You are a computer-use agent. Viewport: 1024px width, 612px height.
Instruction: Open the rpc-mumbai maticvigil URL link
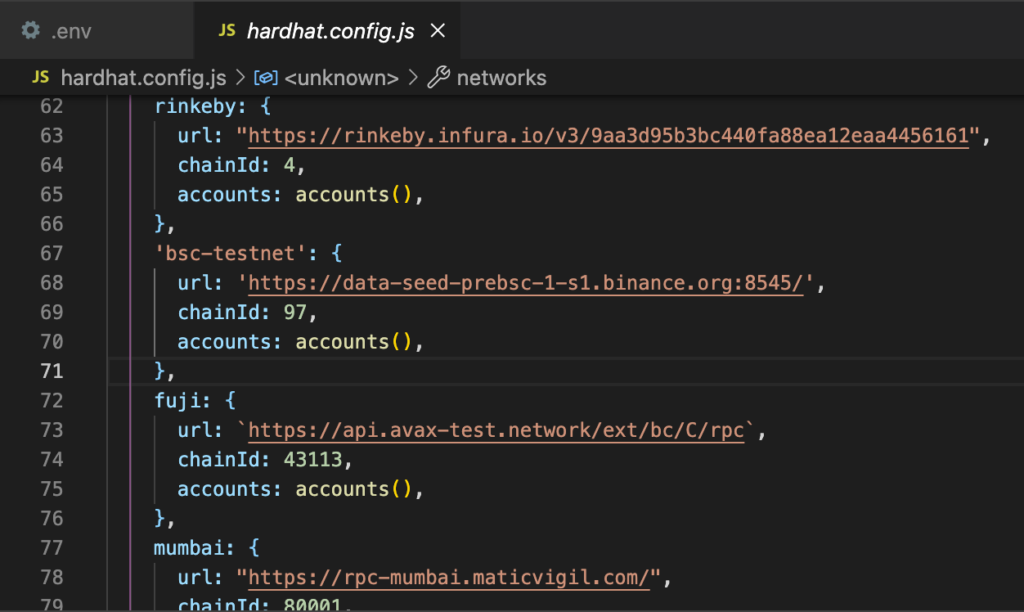coord(449,577)
